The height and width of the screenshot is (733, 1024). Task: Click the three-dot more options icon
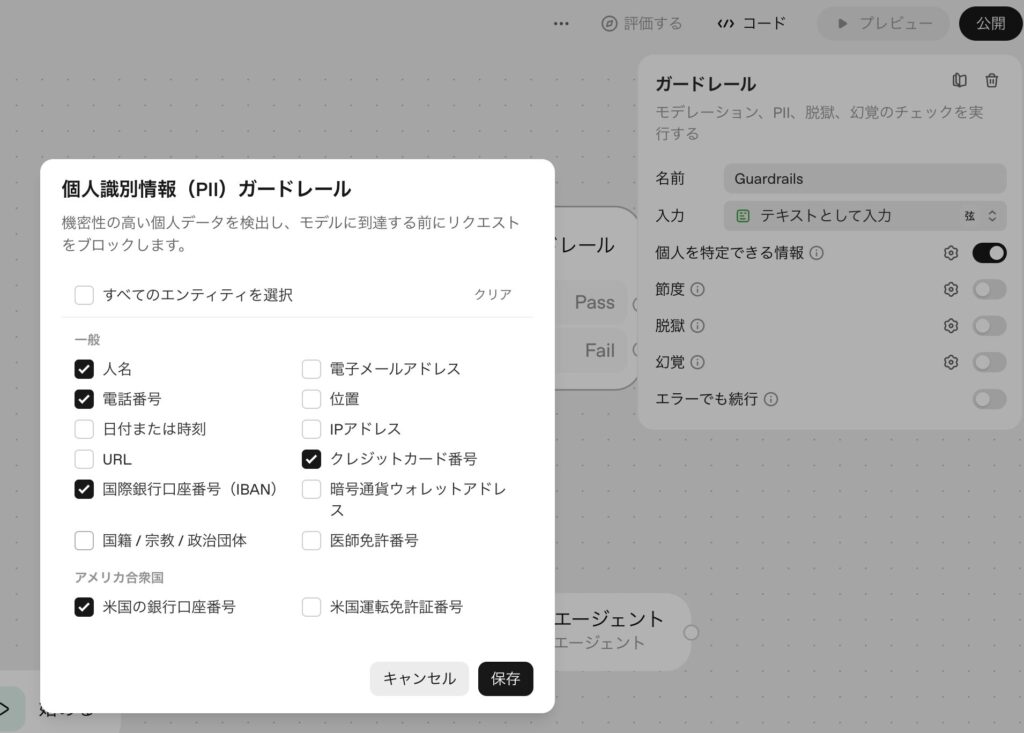click(561, 23)
